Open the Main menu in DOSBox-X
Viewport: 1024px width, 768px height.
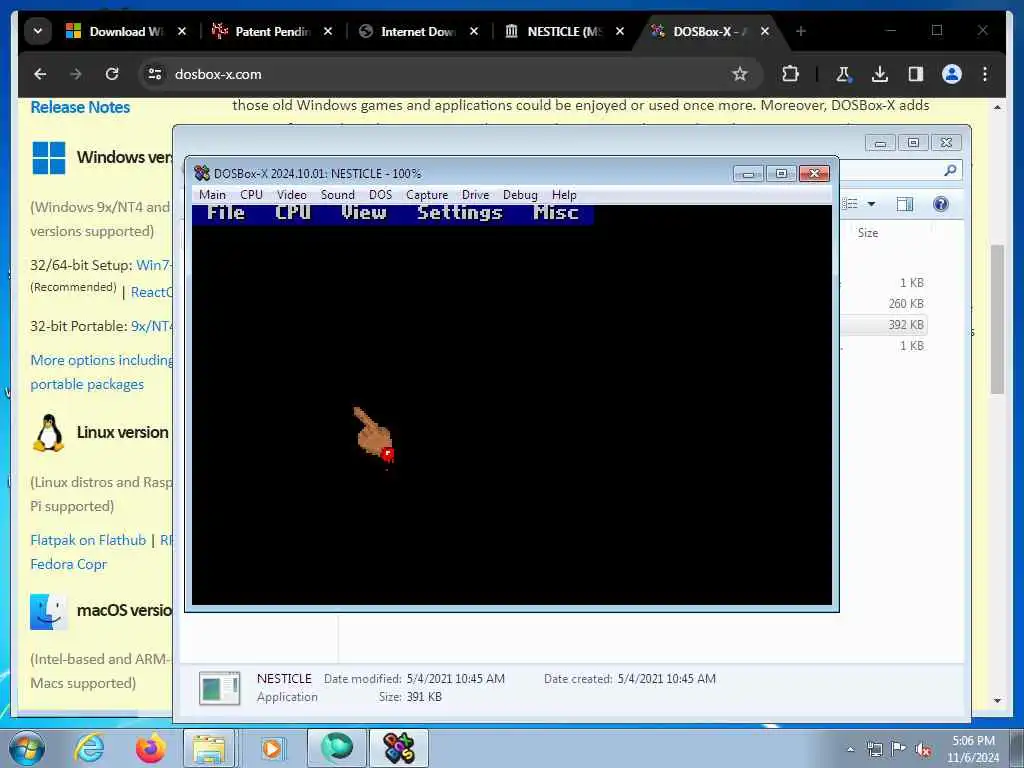(x=212, y=195)
